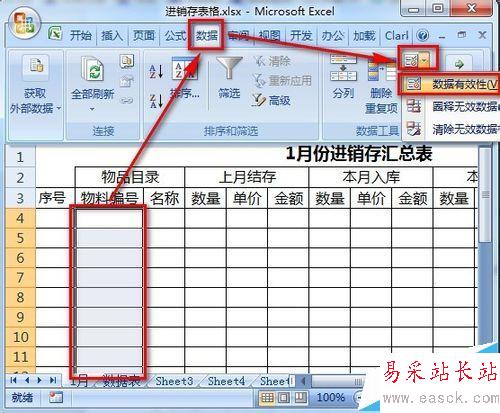Open the Connections icon in 连接 group
The width and height of the screenshot is (500, 413).
pyautogui.click(x=127, y=61)
